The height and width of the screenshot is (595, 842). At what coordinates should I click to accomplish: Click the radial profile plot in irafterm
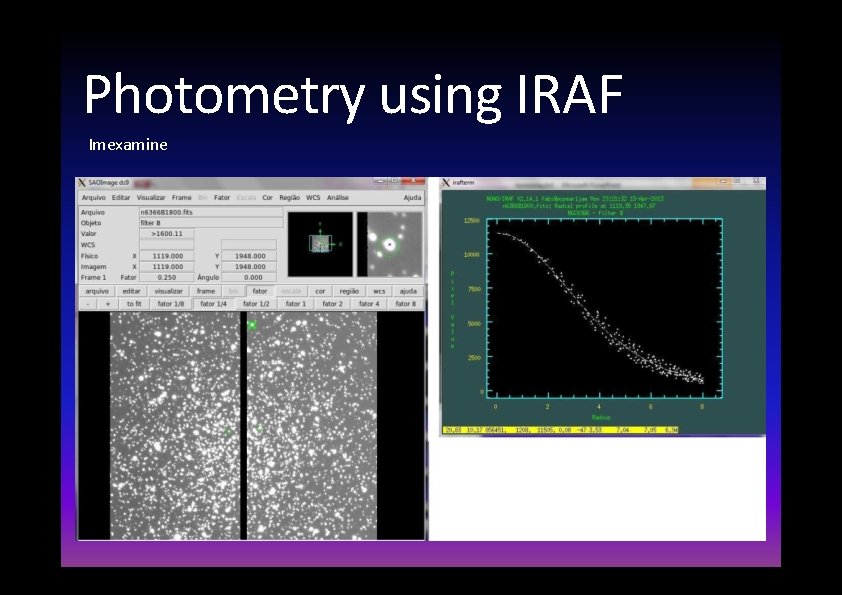pyautogui.click(x=604, y=309)
